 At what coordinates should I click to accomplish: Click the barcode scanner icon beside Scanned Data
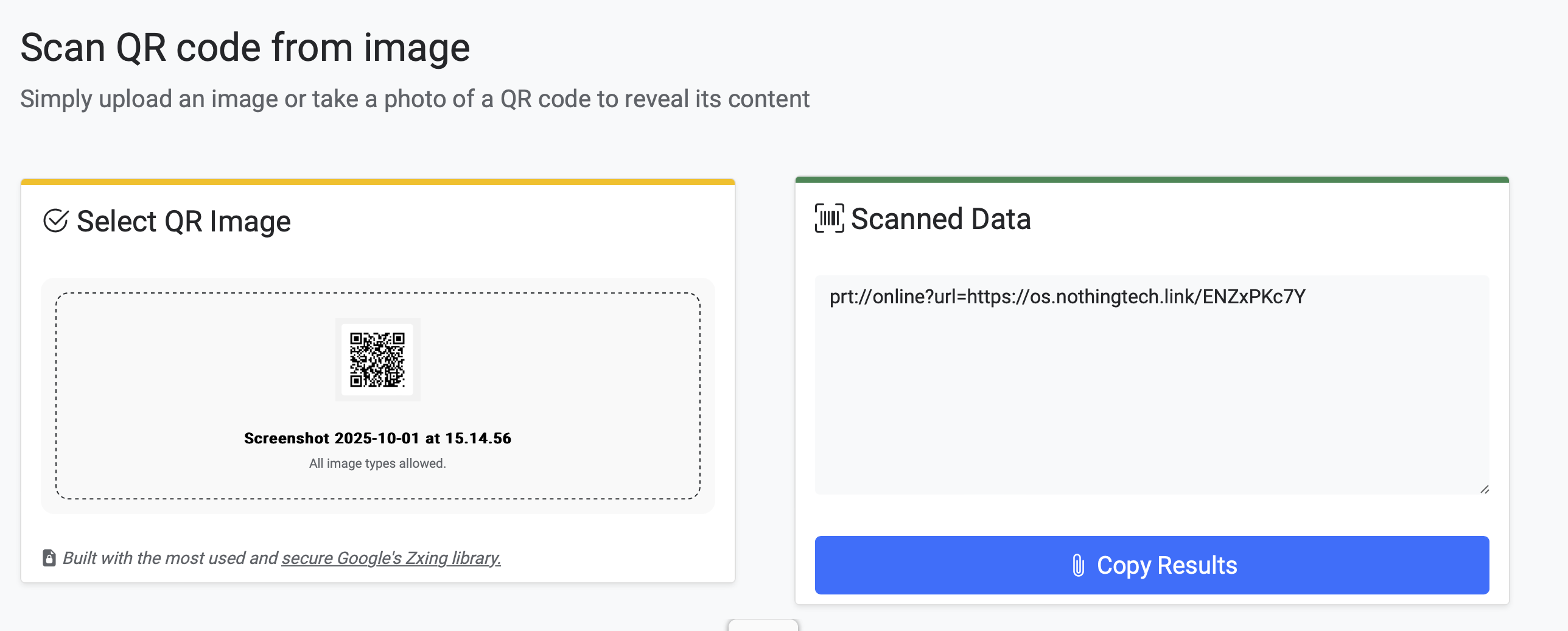point(829,219)
